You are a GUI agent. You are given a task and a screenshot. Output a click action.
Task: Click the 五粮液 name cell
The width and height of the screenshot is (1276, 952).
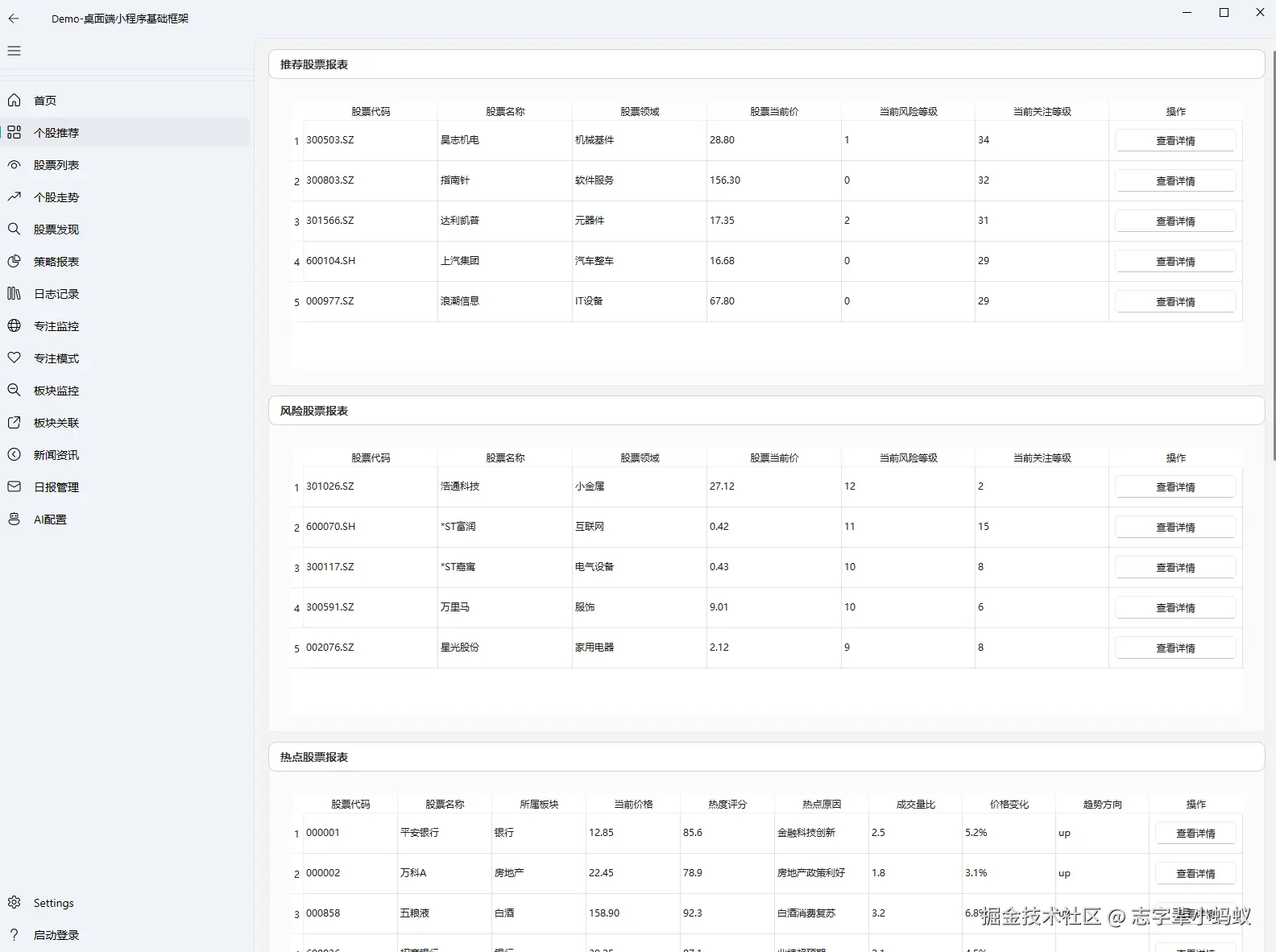pos(445,913)
